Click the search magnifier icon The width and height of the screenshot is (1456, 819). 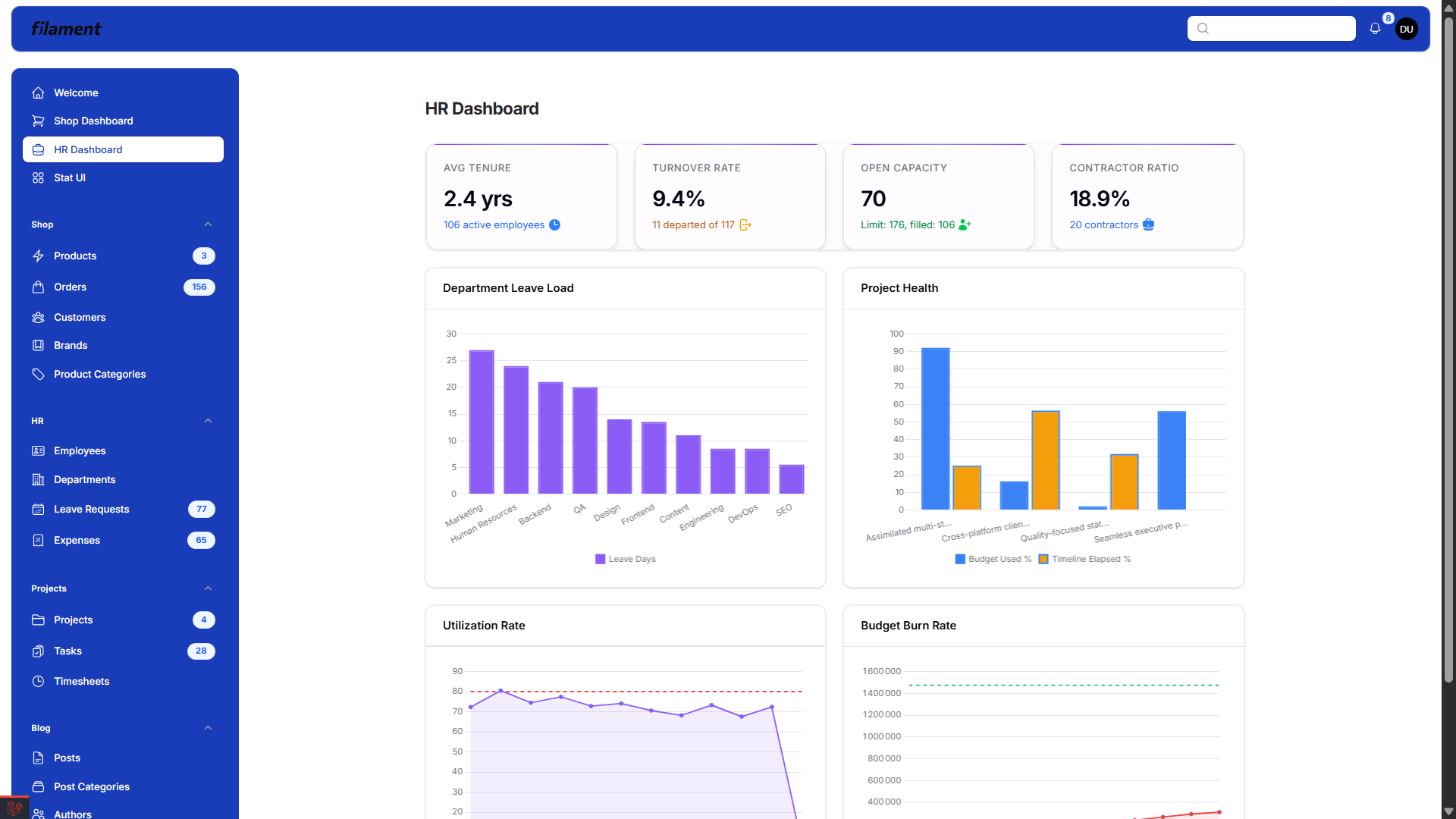[1203, 29]
